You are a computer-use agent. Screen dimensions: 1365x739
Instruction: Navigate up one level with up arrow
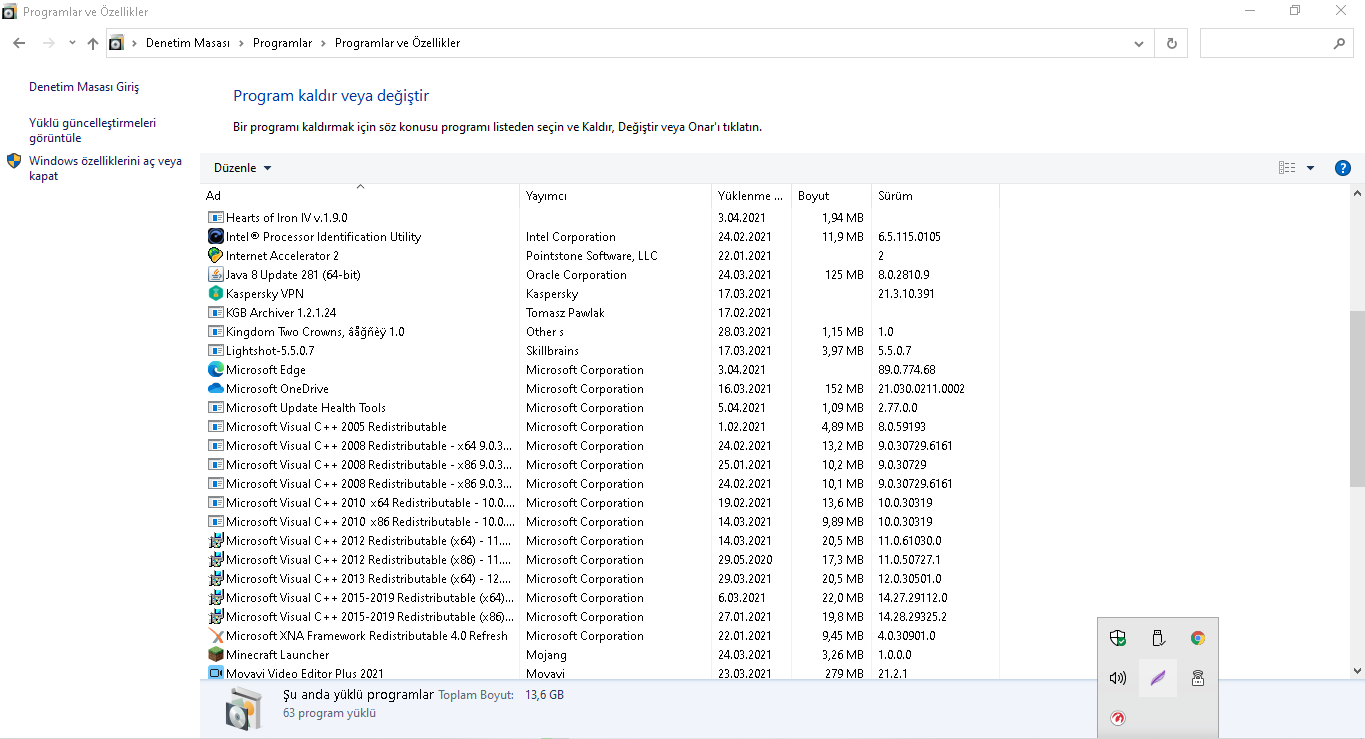point(93,43)
